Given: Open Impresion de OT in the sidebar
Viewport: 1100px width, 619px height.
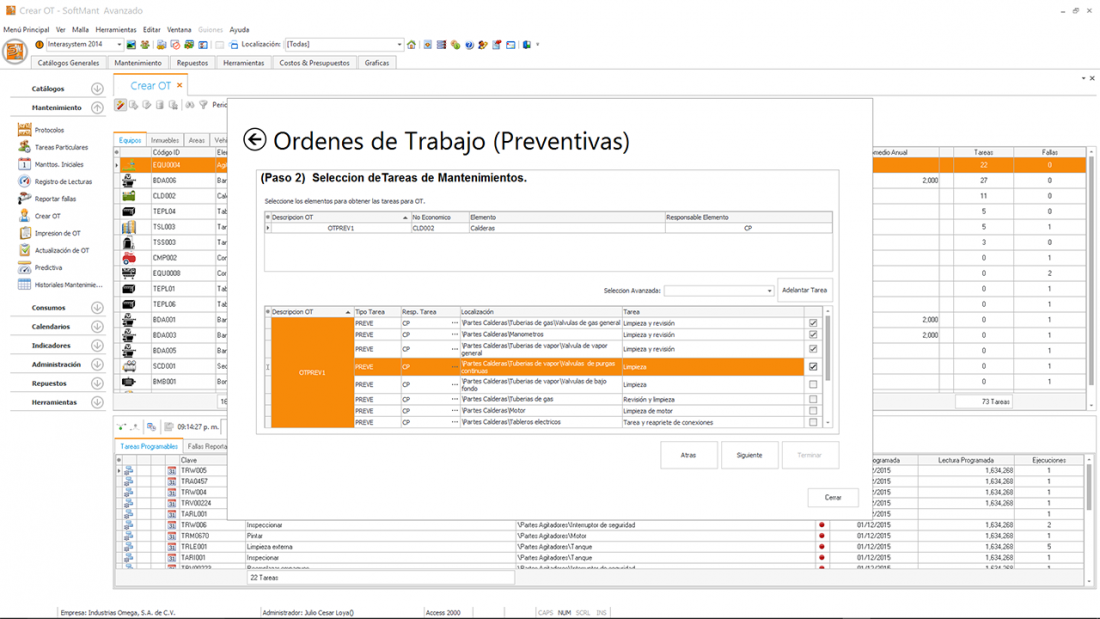Looking at the screenshot, I should (57, 233).
